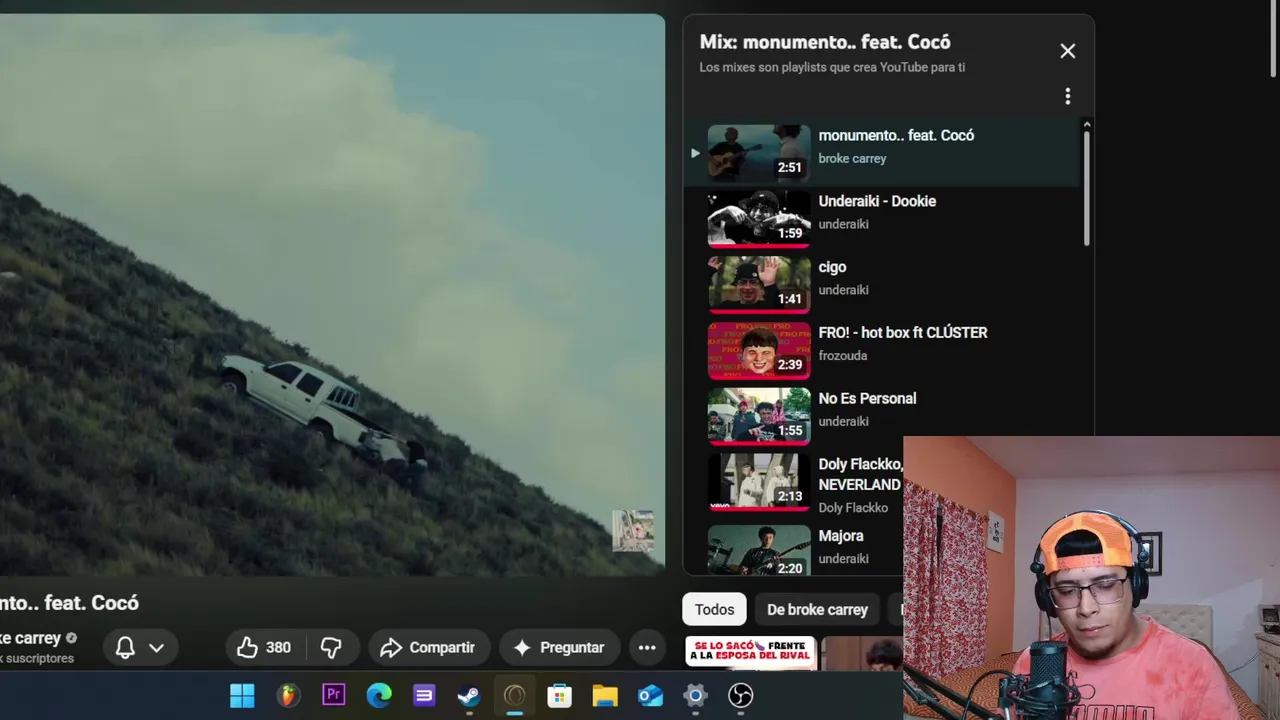This screenshot has width=1280, height=720.
Task: Click the Majora thumbnail showing 2:20
Action: click(759, 549)
